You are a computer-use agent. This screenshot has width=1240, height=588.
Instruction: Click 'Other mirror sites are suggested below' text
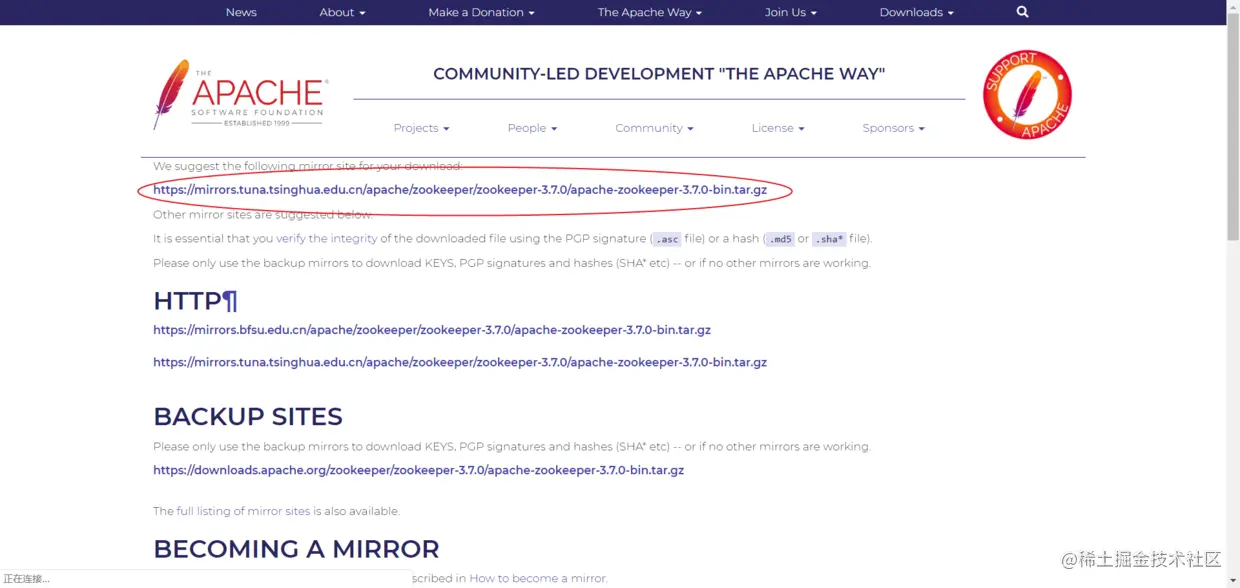pyautogui.click(x=263, y=214)
